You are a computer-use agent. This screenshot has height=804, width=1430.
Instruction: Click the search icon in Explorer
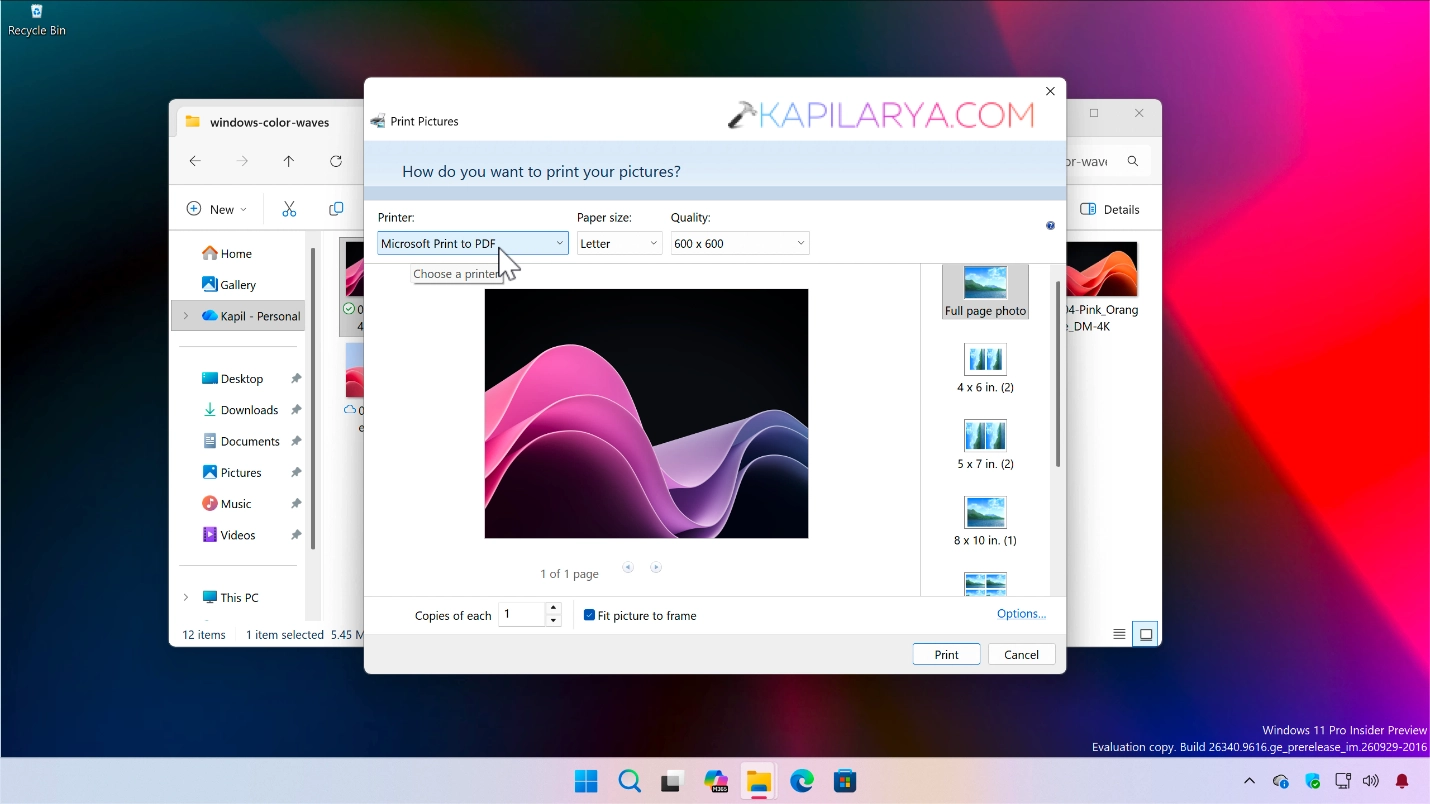(x=1133, y=161)
